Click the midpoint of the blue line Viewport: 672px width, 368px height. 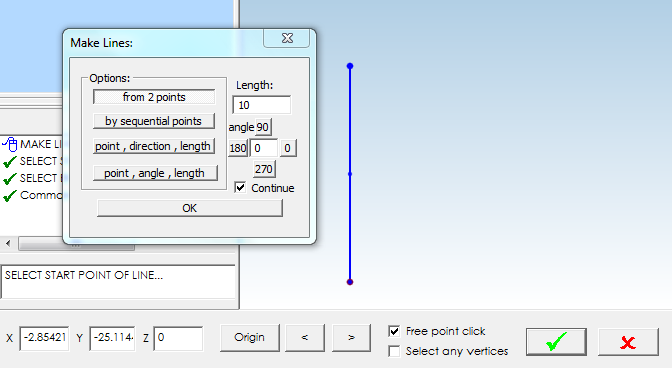tap(350, 174)
